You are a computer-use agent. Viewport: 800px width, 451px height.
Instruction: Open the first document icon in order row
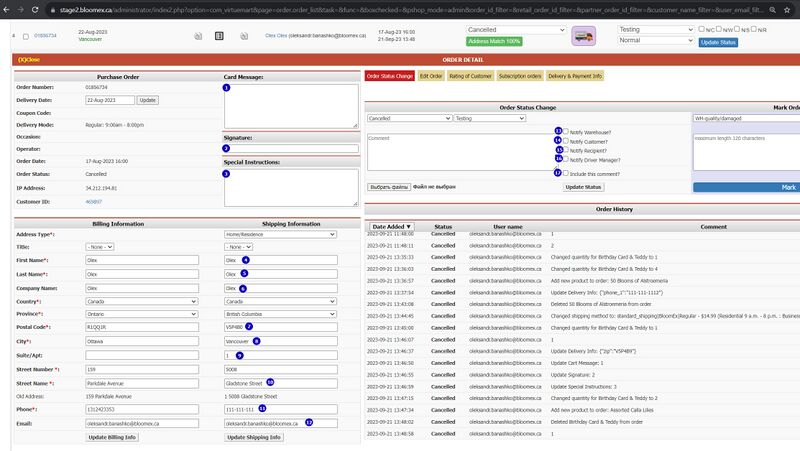click(198, 36)
